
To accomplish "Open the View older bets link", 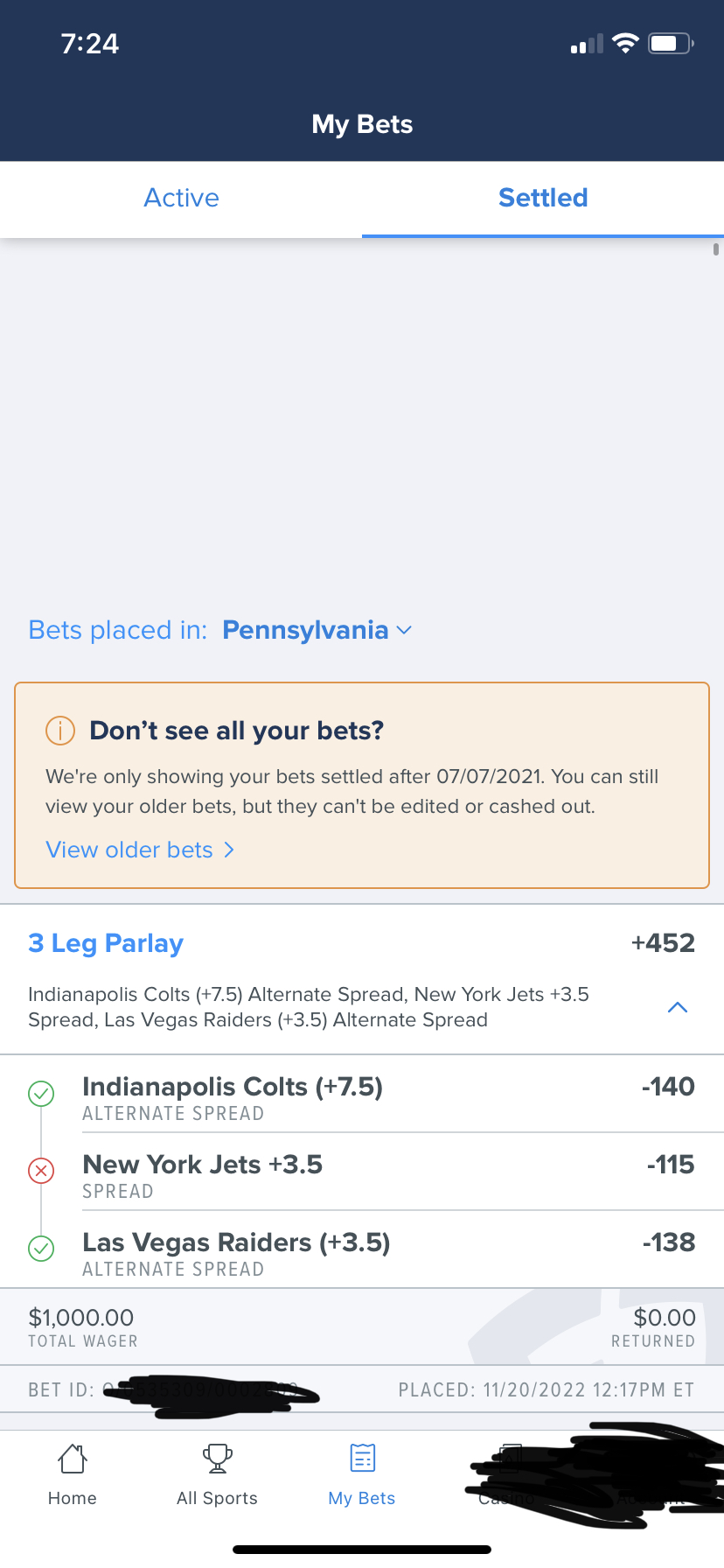I will point(129,850).
